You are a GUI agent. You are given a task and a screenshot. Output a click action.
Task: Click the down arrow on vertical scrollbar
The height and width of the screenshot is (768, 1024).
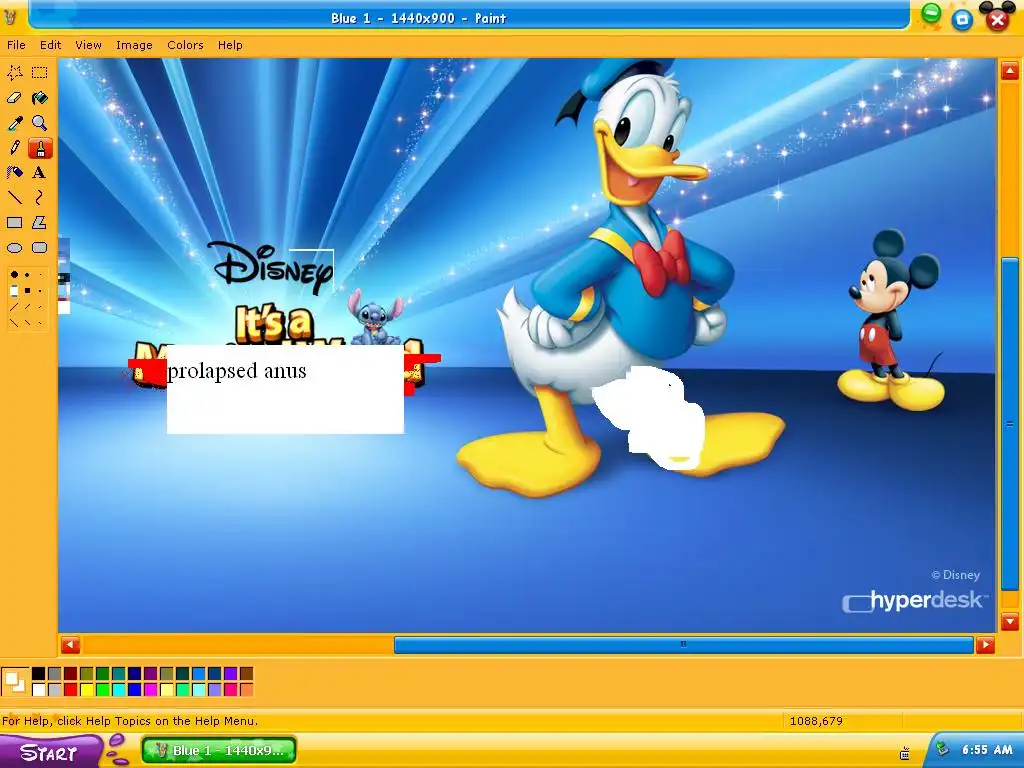(1010, 621)
